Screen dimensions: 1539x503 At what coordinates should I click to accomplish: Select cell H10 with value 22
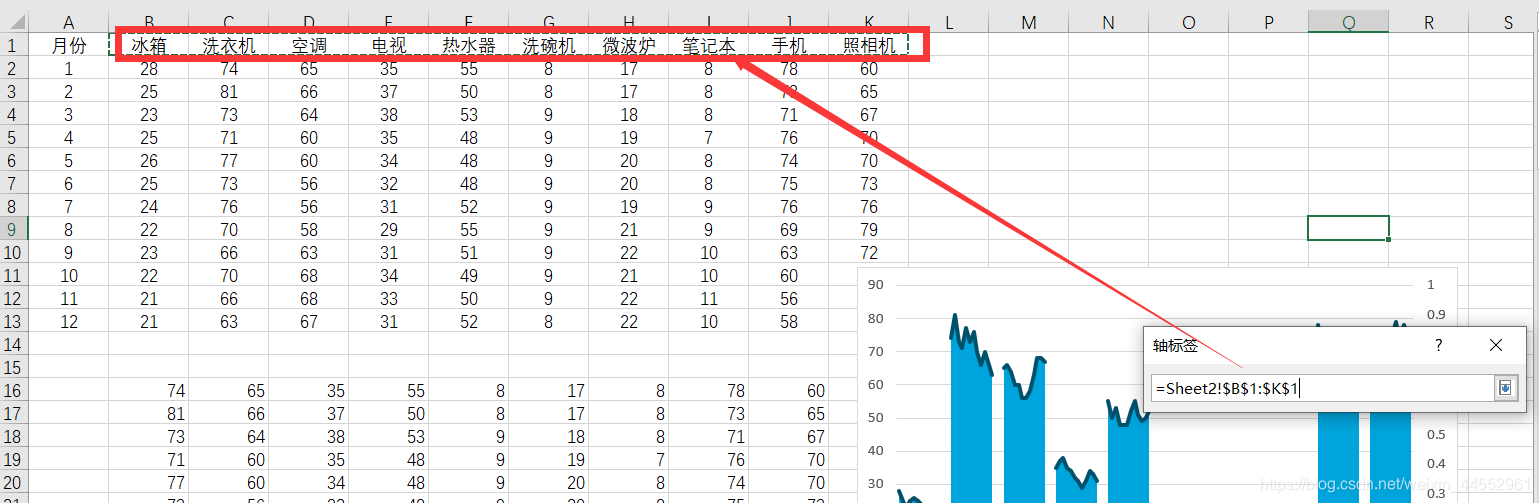point(629,253)
